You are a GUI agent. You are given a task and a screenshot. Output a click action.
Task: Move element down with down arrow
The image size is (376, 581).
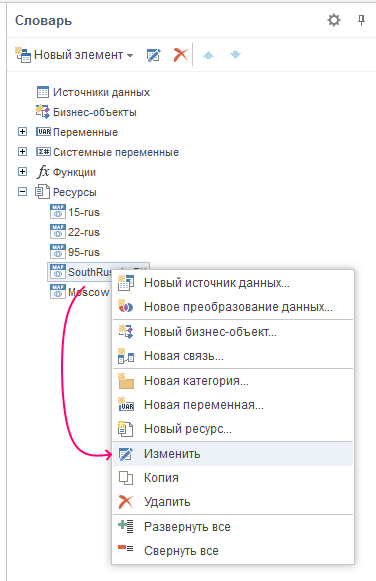click(x=235, y=55)
